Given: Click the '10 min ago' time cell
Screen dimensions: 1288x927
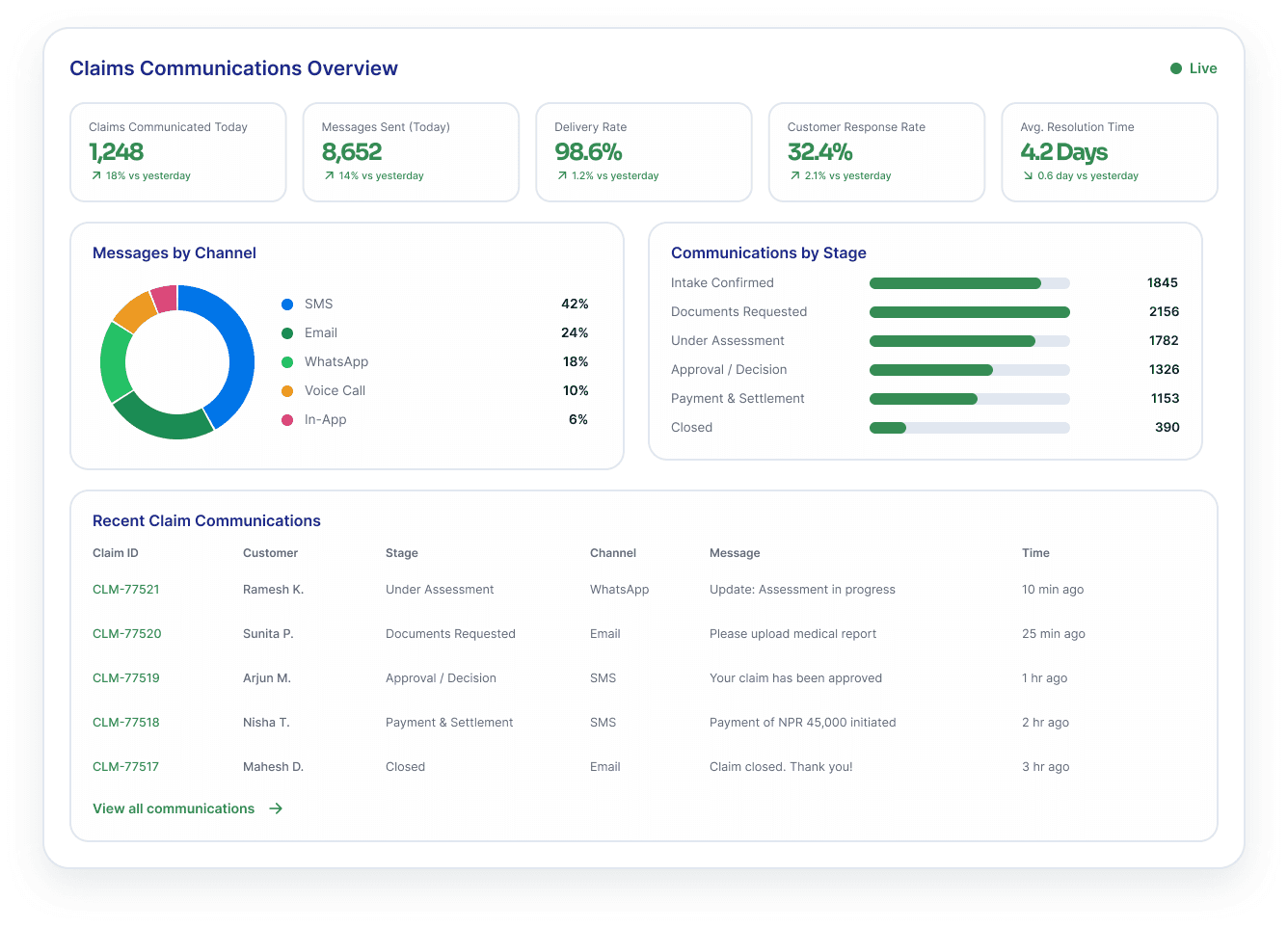Looking at the screenshot, I should (1053, 590).
